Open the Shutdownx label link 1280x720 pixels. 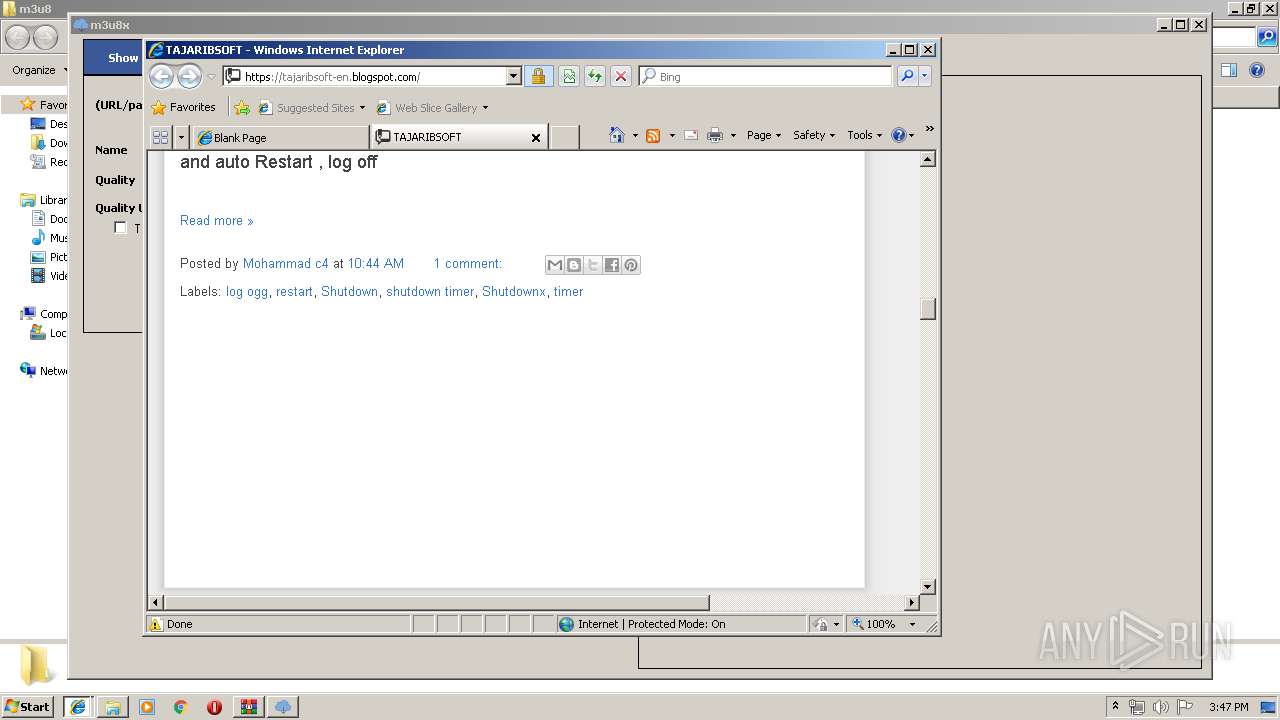pyautogui.click(x=514, y=292)
